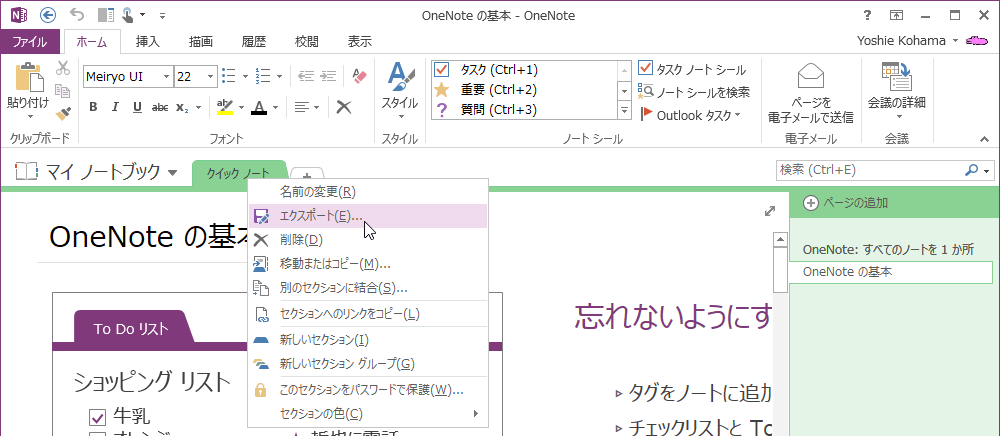Click the 検索 (Ctrl+E) search box

tap(869, 170)
